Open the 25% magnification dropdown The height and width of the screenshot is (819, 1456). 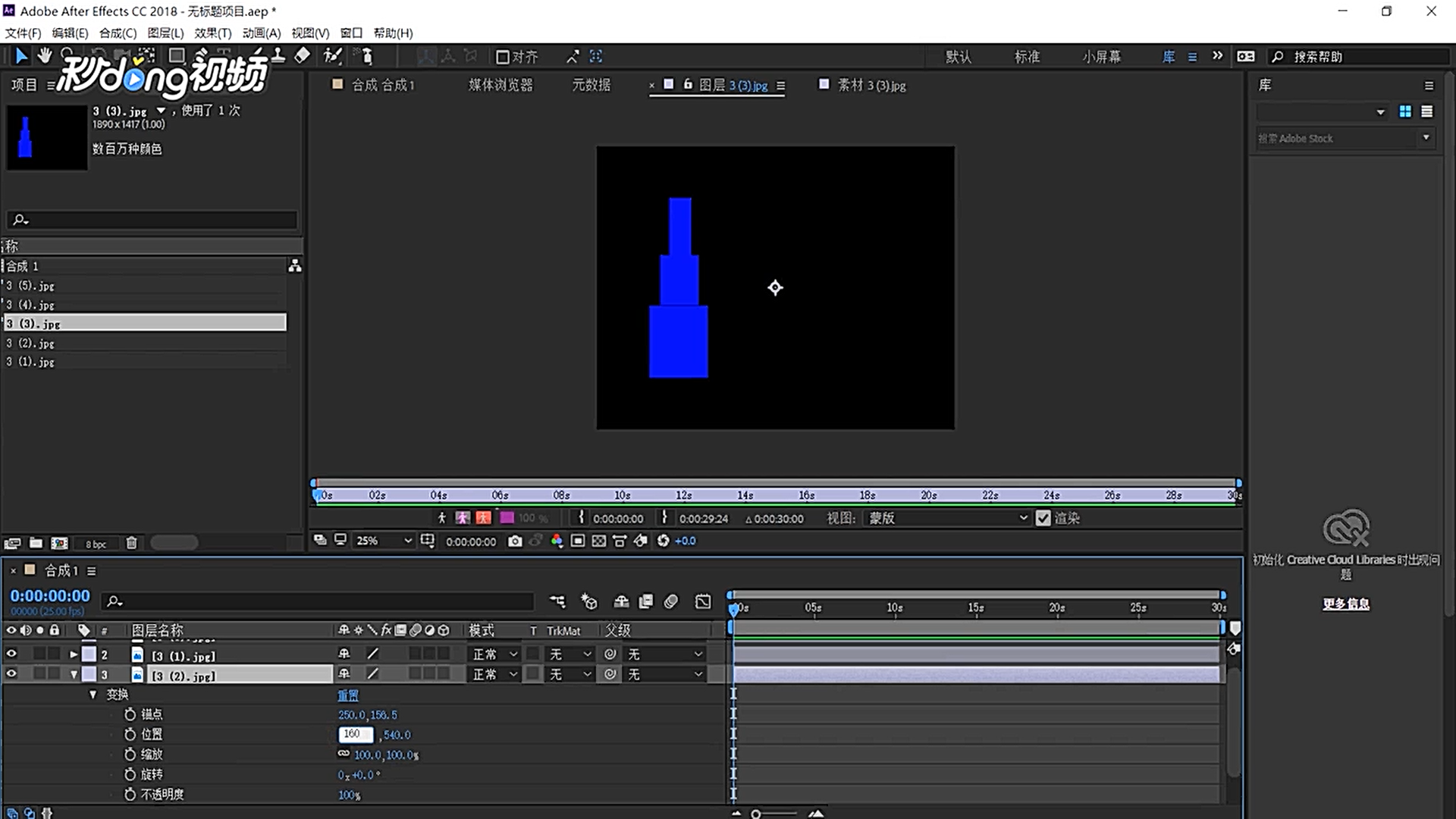point(384,541)
